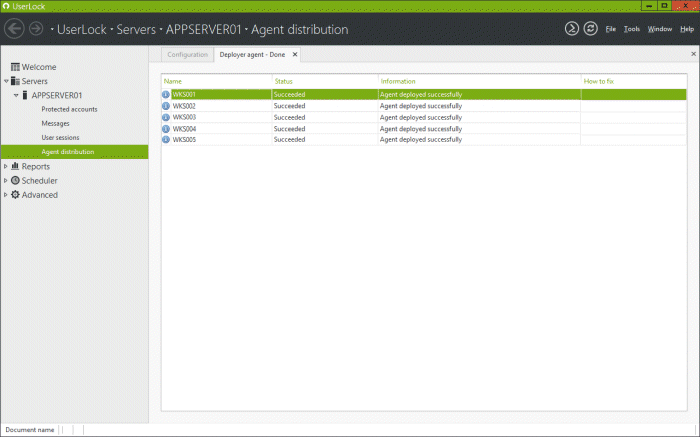Viewport: 700px width, 437px height.
Task: Switch to the Configuration tab
Action: [188, 54]
